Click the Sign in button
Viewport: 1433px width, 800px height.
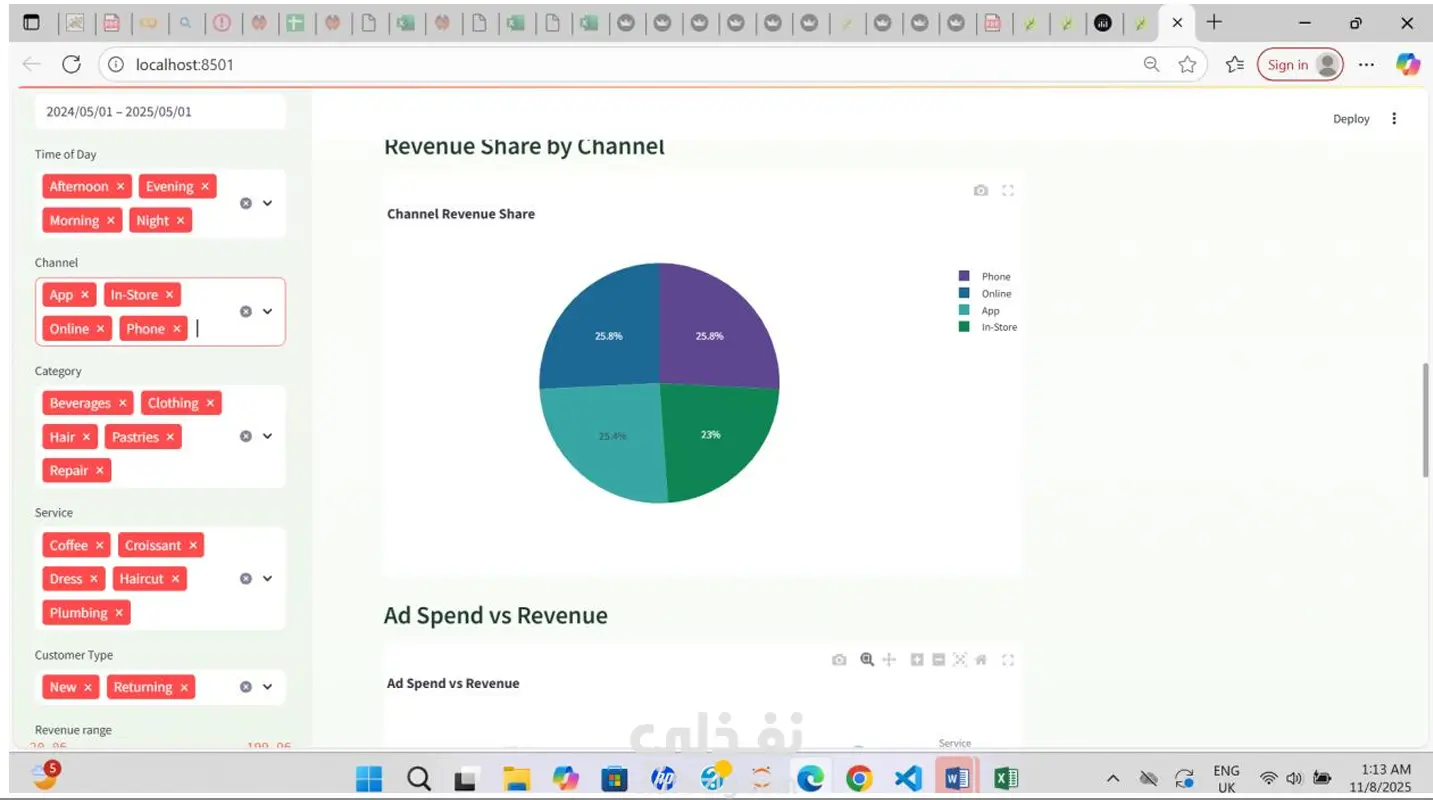click(1300, 65)
